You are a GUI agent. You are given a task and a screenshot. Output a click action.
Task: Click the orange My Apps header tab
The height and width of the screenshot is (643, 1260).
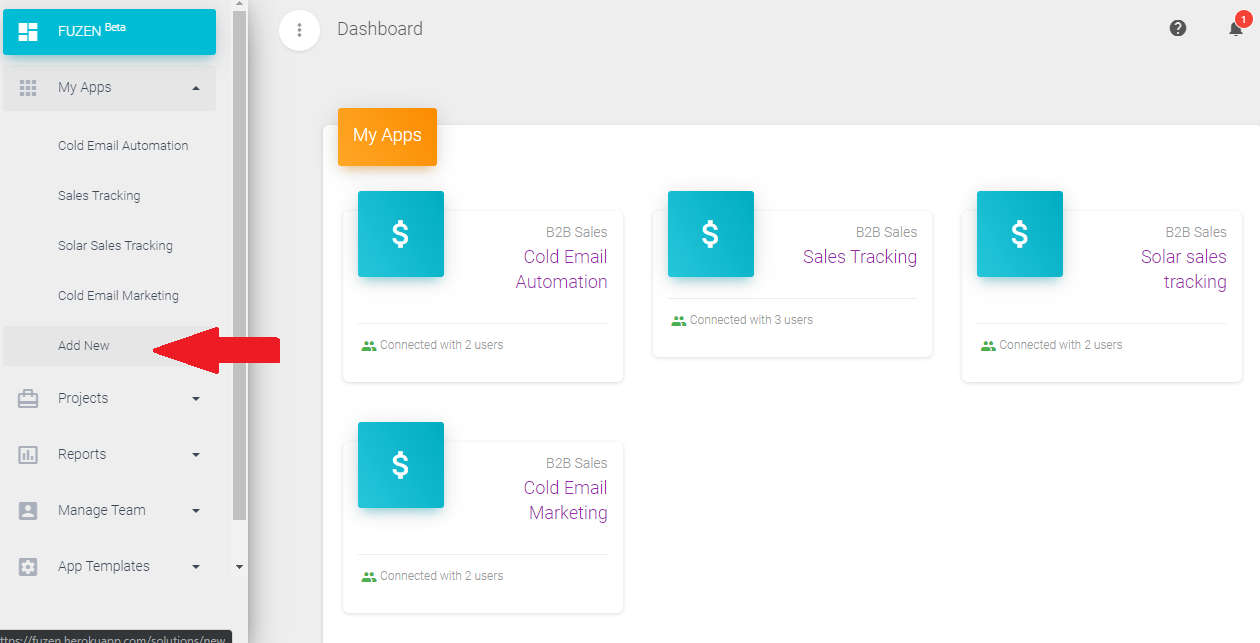click(387, 136)
